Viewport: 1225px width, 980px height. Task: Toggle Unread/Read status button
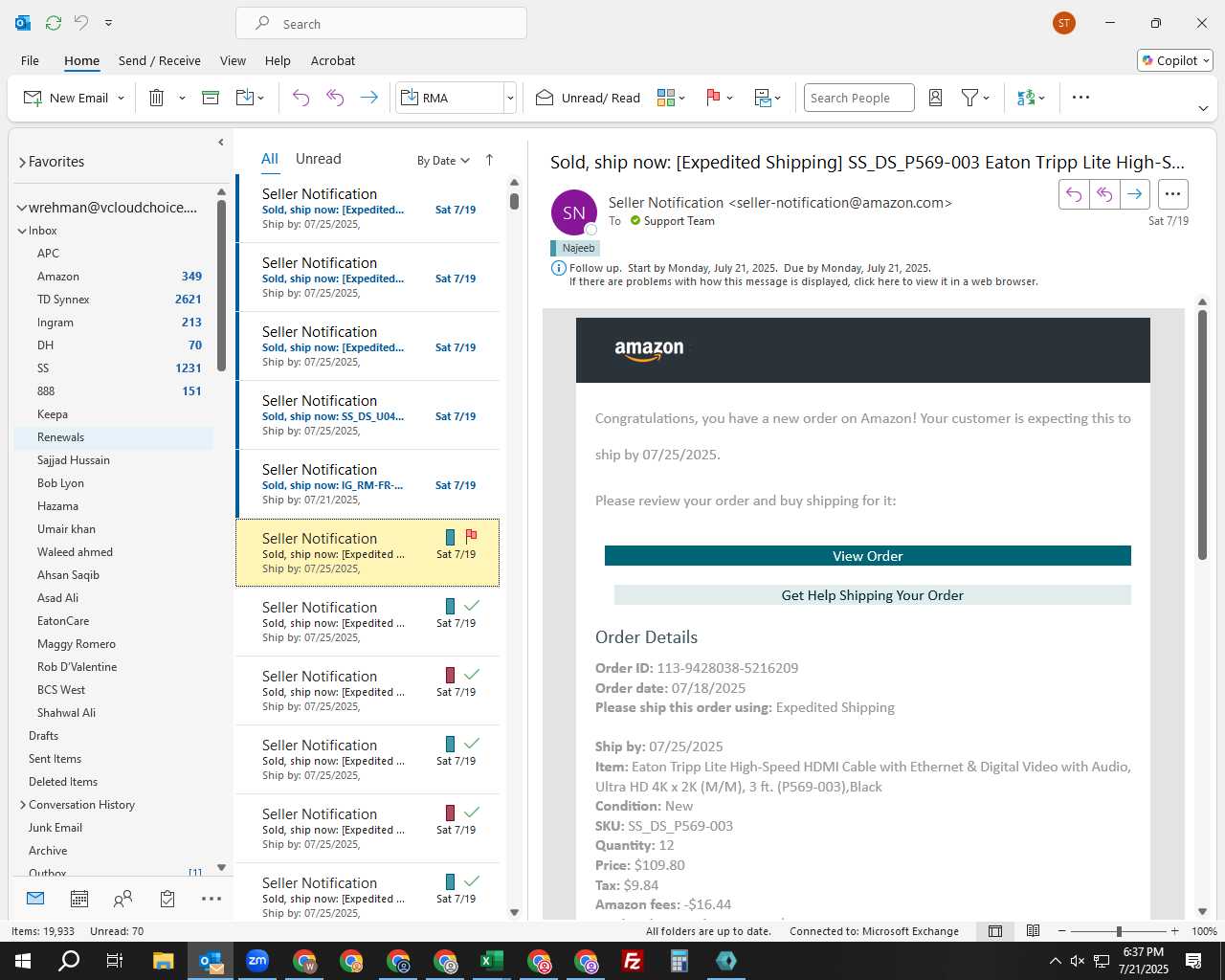[589, 98]
